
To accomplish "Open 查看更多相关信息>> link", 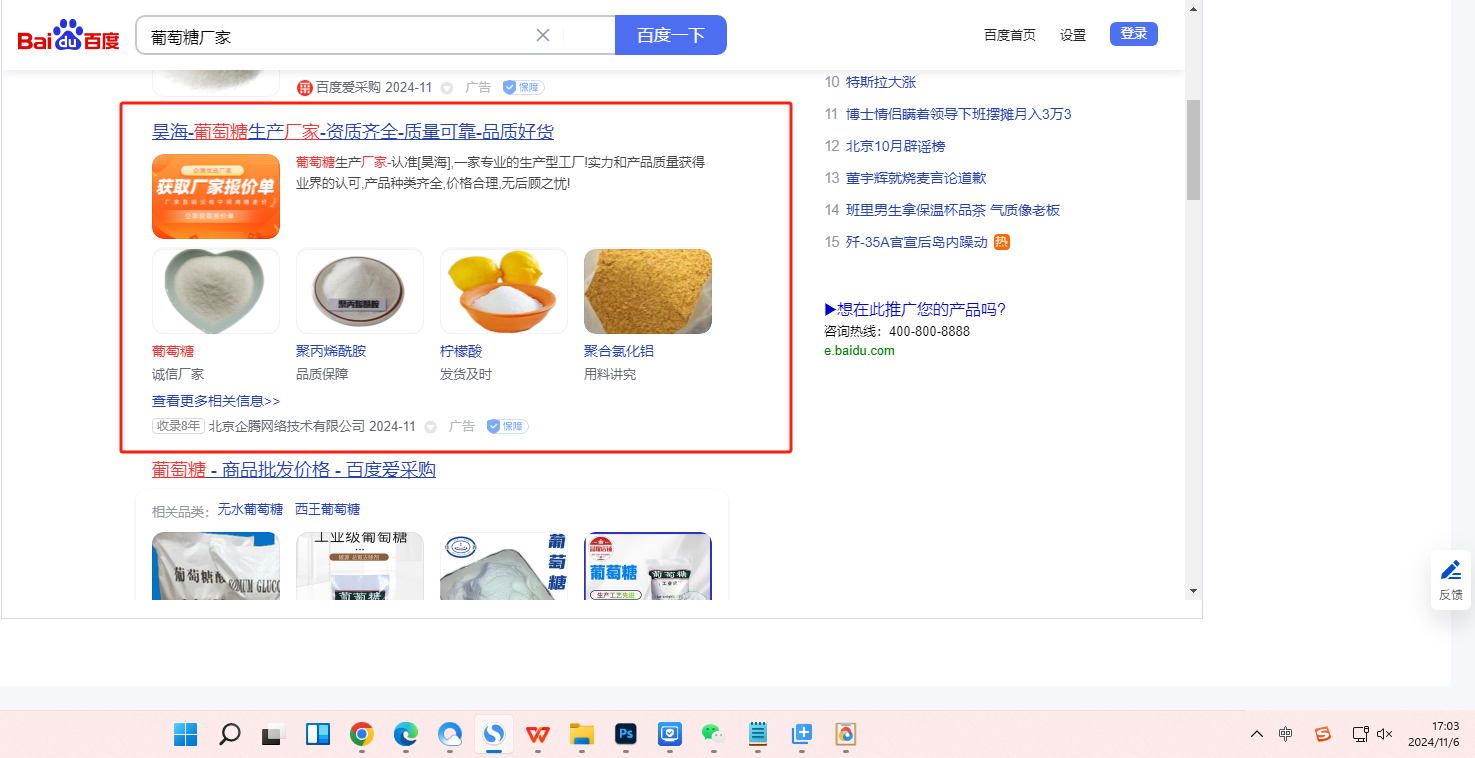I will point(216,401).
